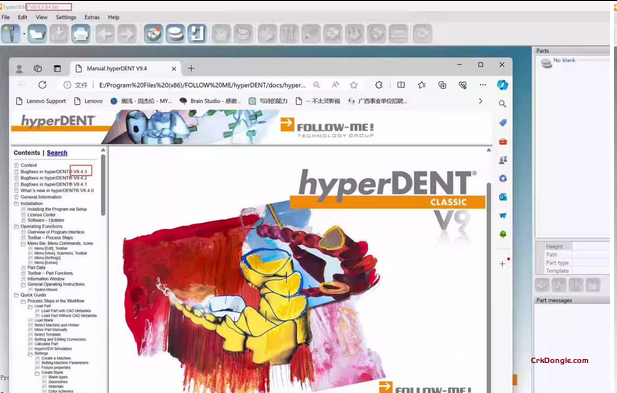This screenshot has width=617, height=393.
Task: Click the sidebar shopping tag icon
Action: (502, 123)
